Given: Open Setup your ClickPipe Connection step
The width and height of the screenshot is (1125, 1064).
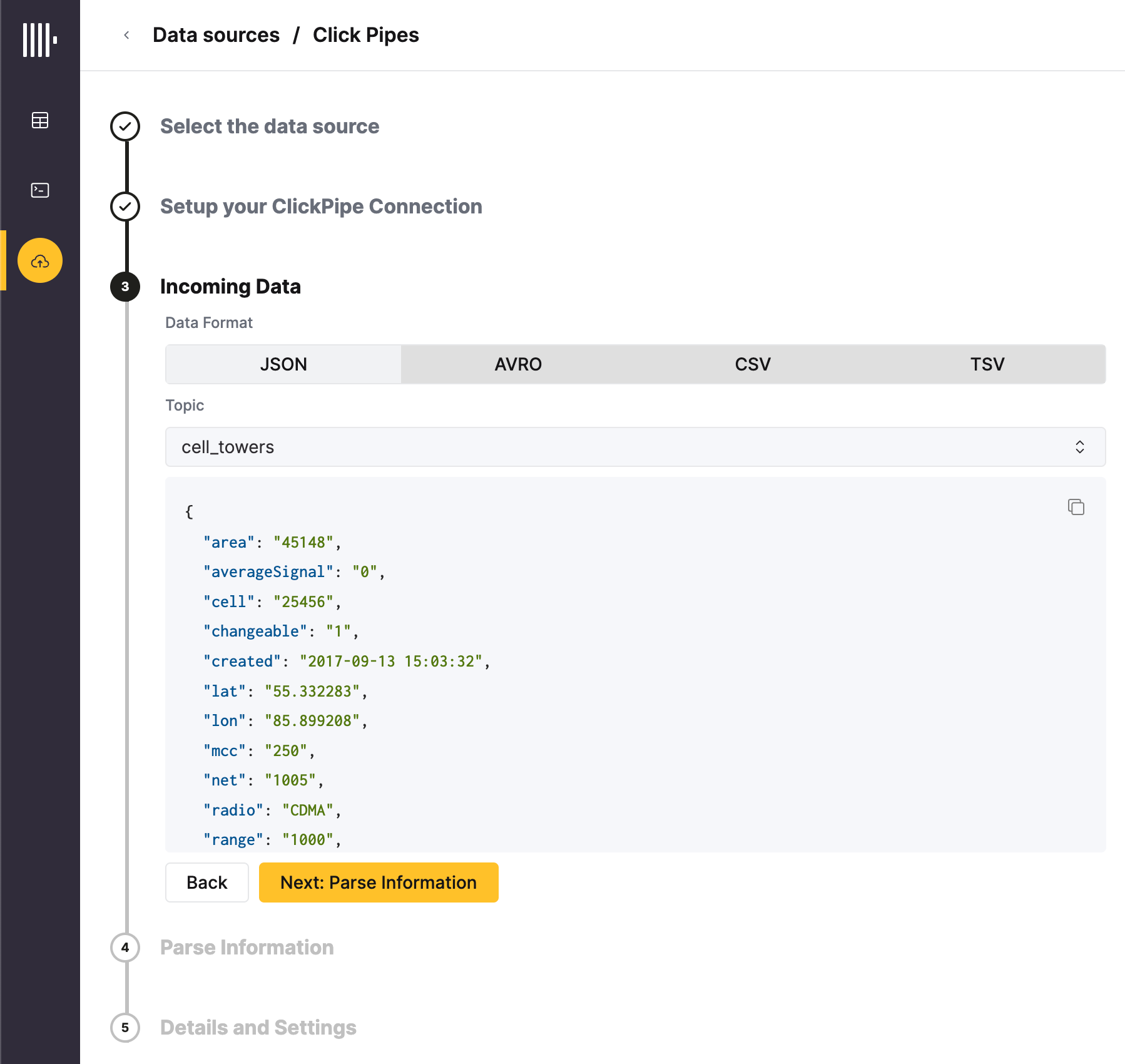Looking at the screenshot, I should pos(321,207).
